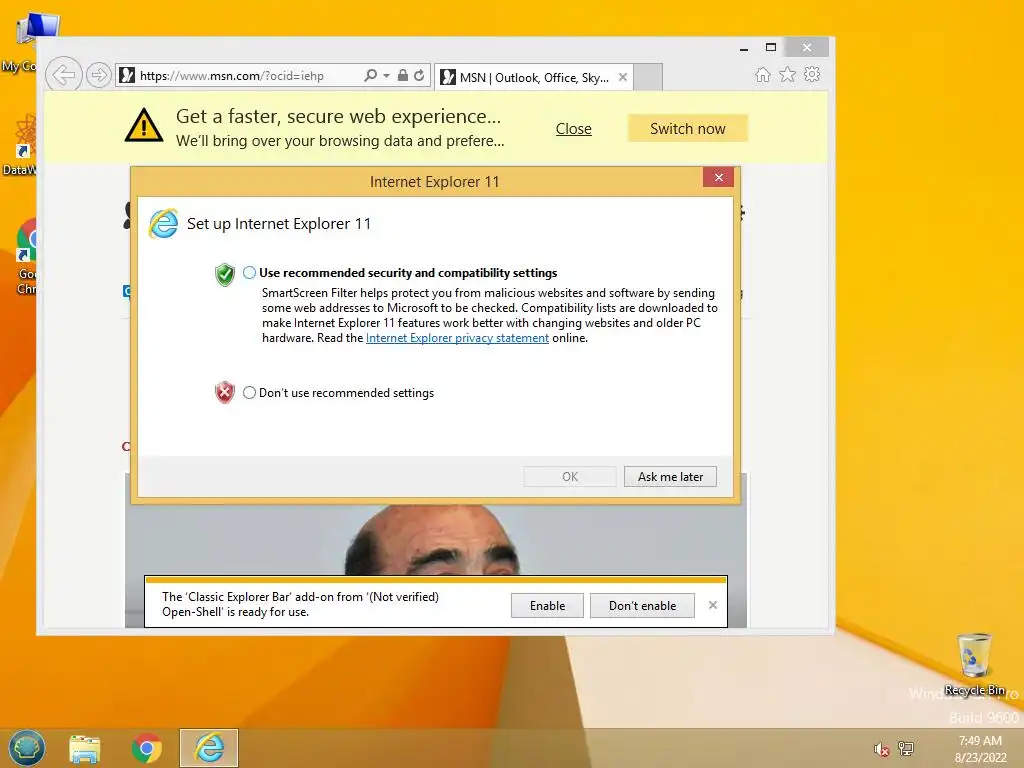Screen dimensions: 1024x768
Task: Click the Internet Explorer taskbar icon
Action: point(209,748)
